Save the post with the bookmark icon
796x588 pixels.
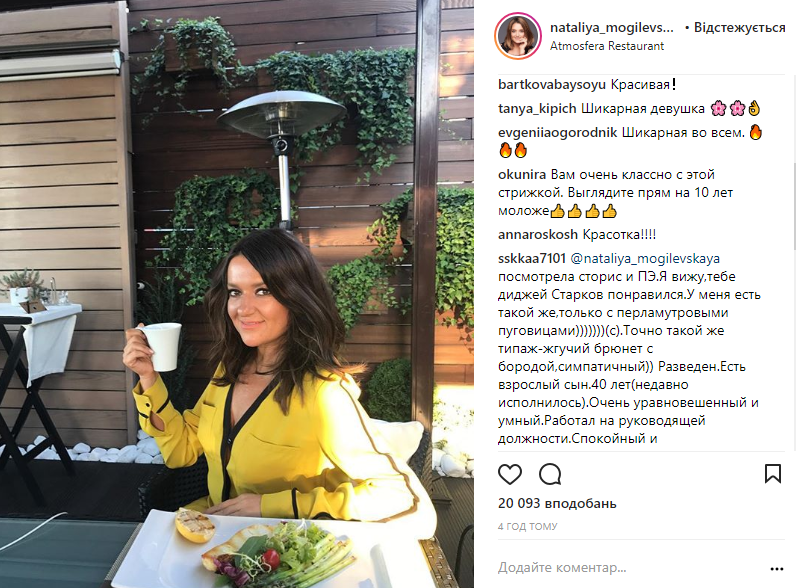[x=773, y=473]
